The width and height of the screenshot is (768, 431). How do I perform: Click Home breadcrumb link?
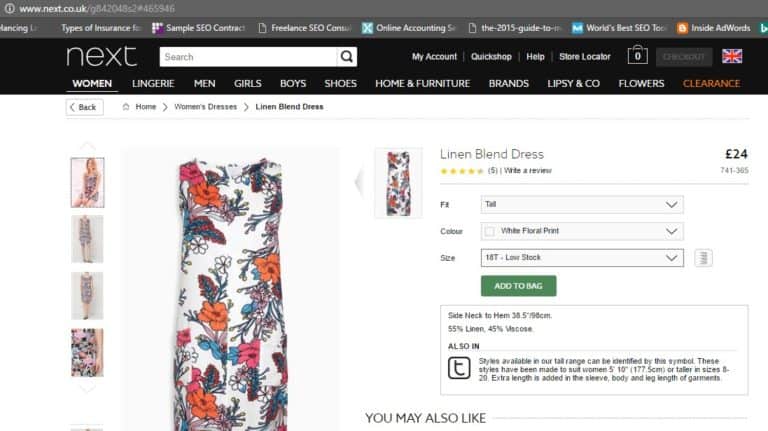click(x=145, y=107)
